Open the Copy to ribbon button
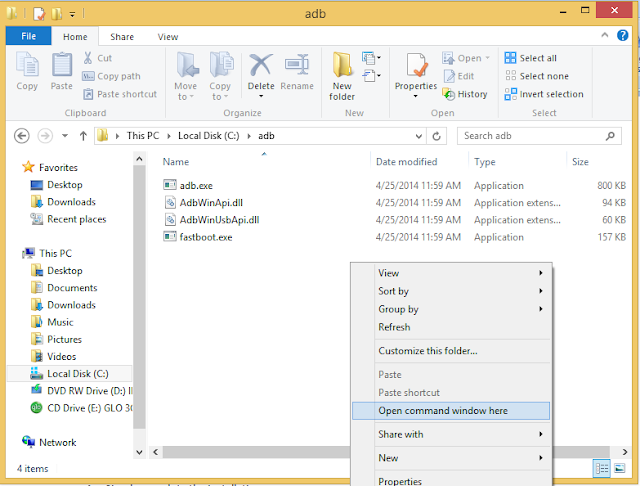Viewport: 640px width, 486px height. [x=220, y=76]
